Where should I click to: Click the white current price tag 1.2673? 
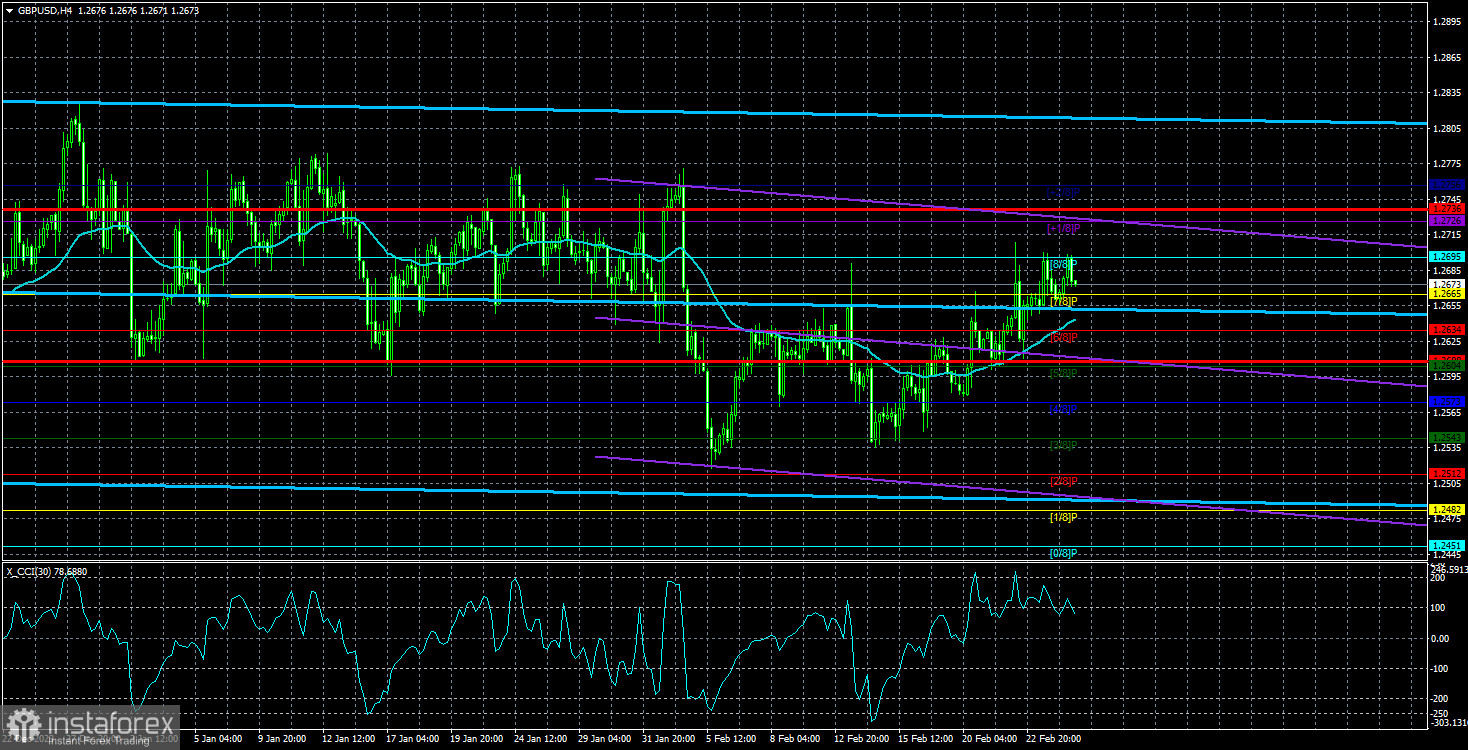tap(1448, 284)
